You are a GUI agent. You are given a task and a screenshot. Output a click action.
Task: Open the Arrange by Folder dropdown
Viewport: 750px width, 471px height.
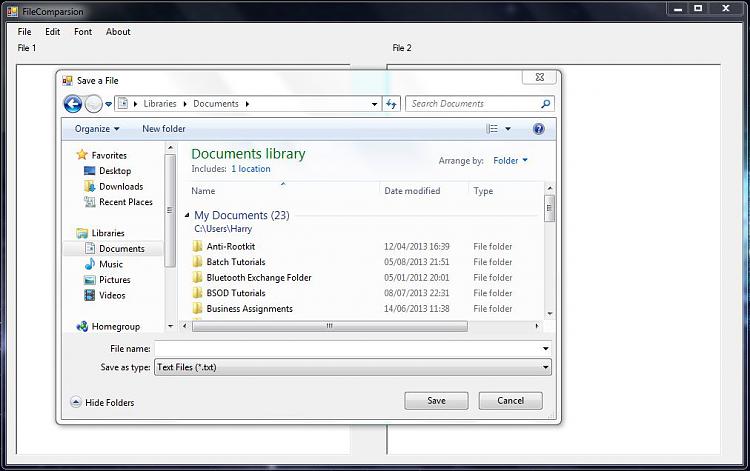click(510, 161)
